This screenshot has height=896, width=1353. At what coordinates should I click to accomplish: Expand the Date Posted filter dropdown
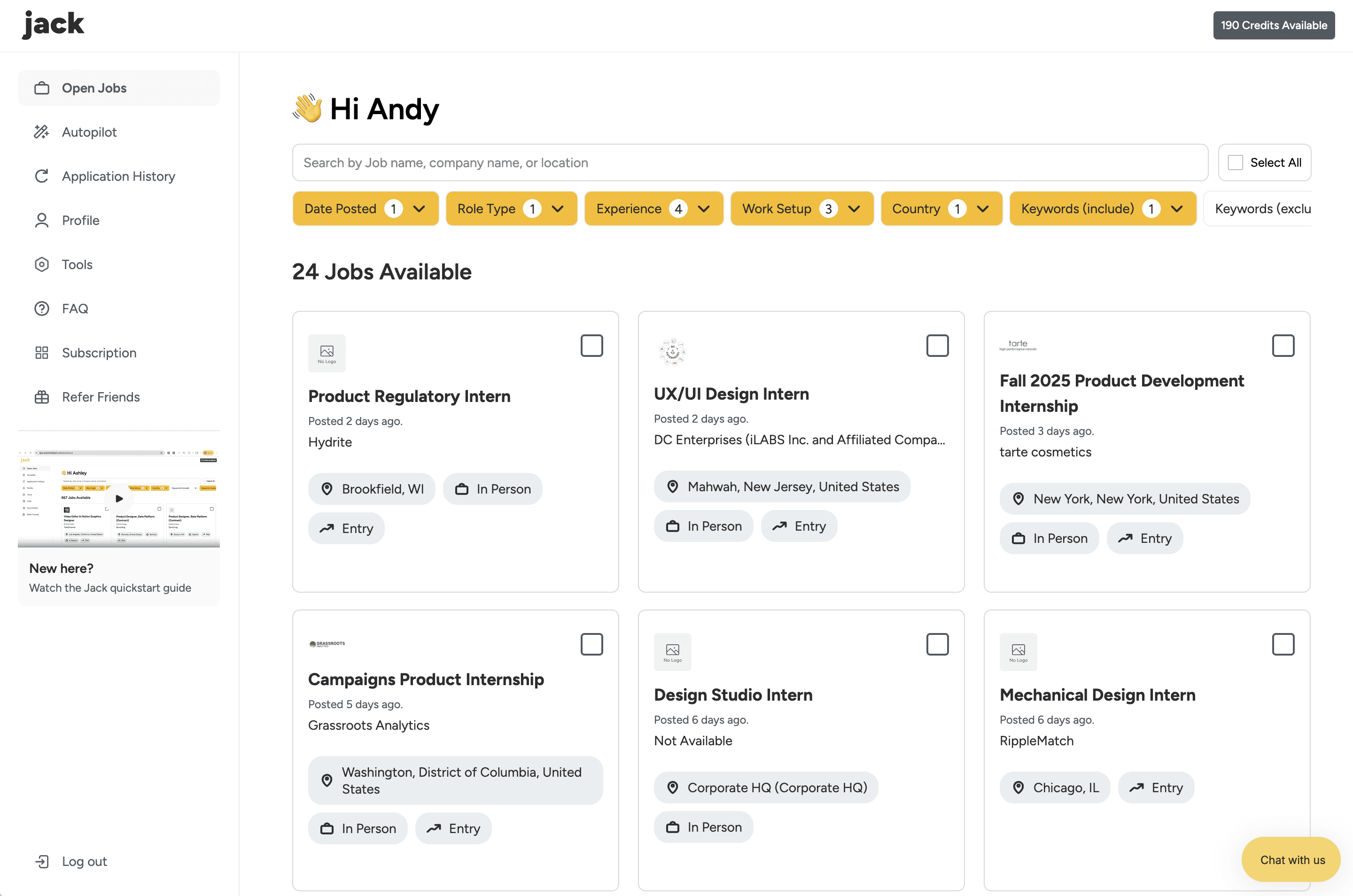[x=365, y=209]
